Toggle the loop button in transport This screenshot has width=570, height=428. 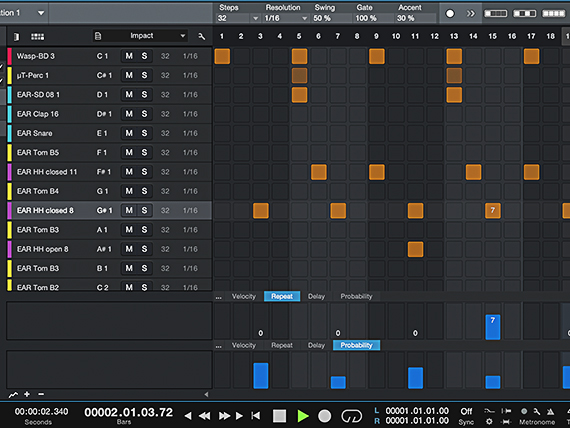[x=352, y=416]
